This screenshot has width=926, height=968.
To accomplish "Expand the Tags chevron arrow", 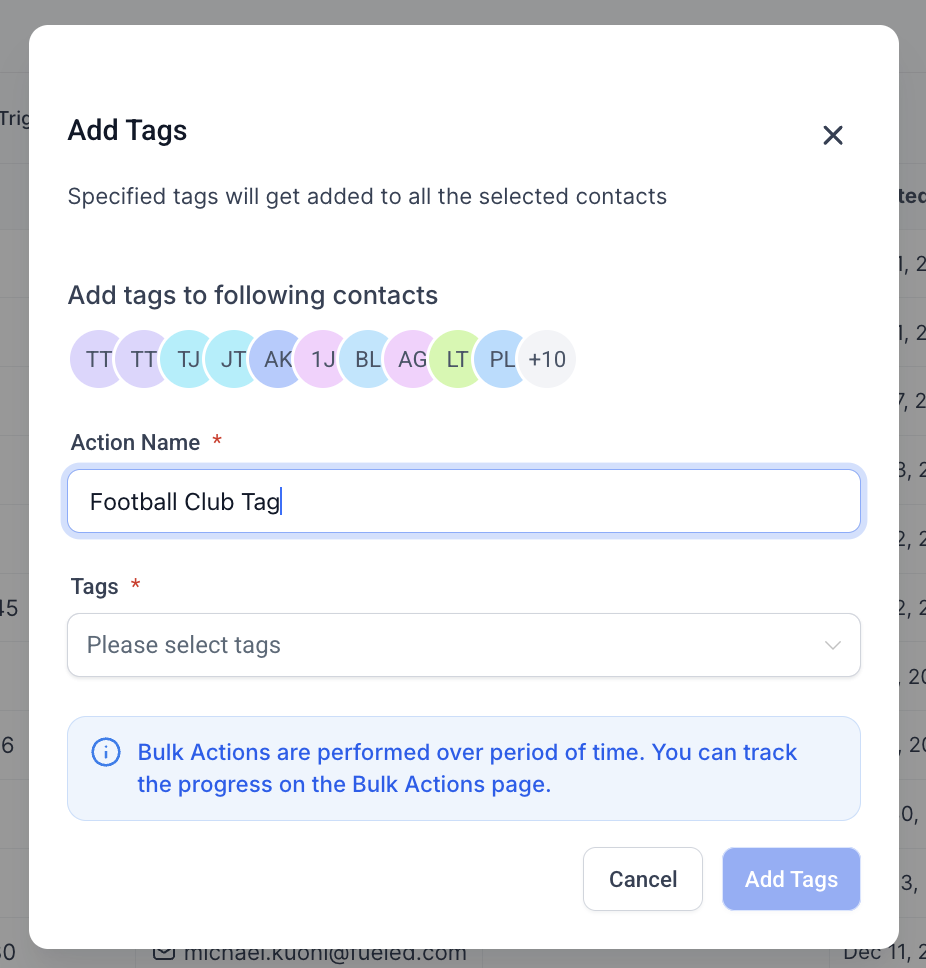I will (832, 645).
